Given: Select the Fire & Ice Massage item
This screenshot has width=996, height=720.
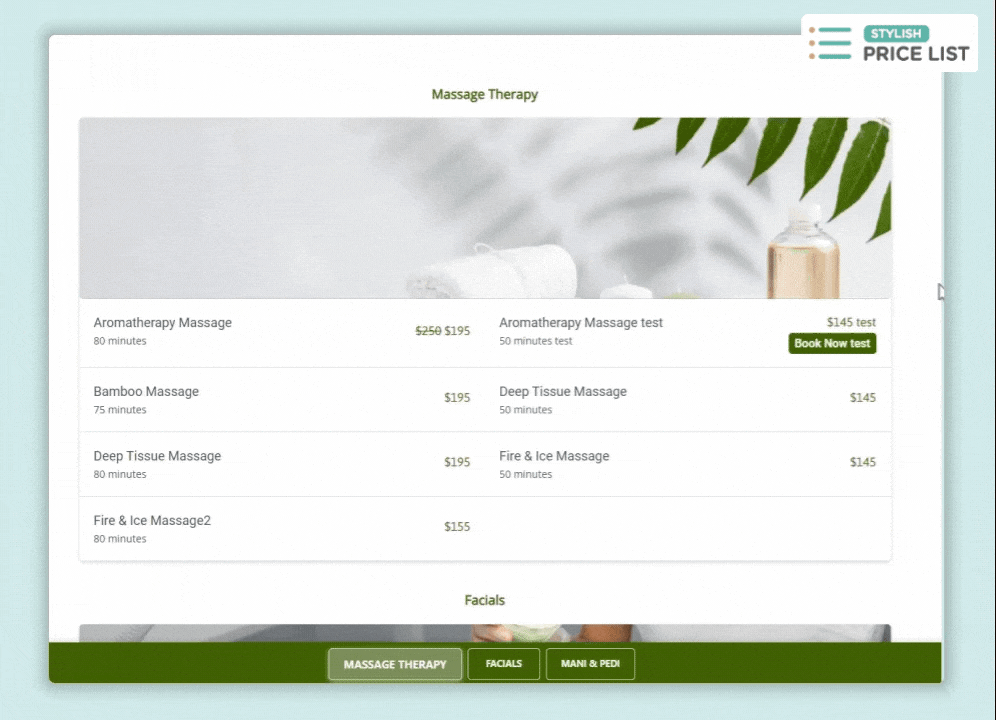Looking at the screenshot, I should 688,465.
